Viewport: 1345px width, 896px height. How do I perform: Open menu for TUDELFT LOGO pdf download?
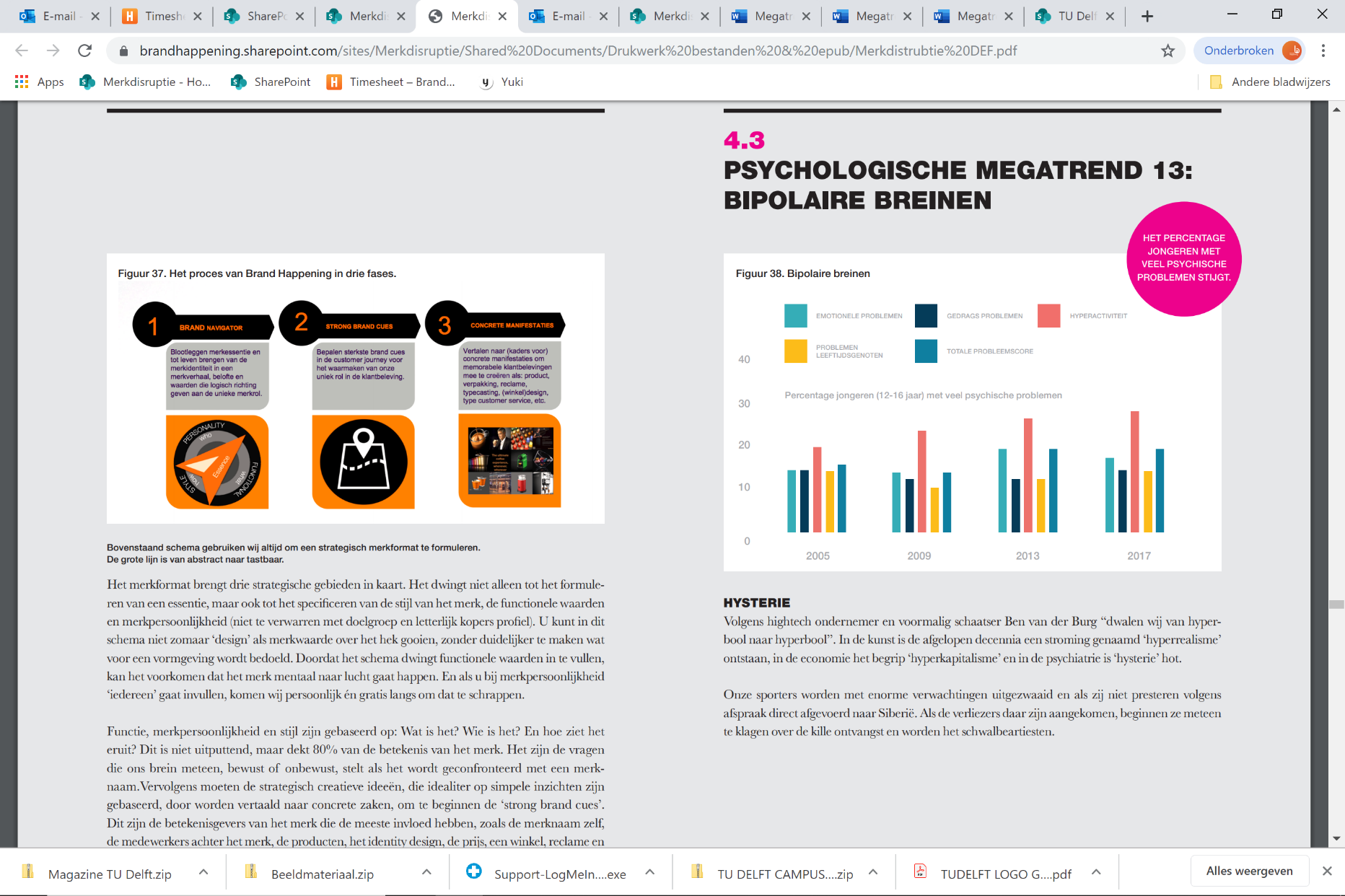click(x=1096, y=872)
